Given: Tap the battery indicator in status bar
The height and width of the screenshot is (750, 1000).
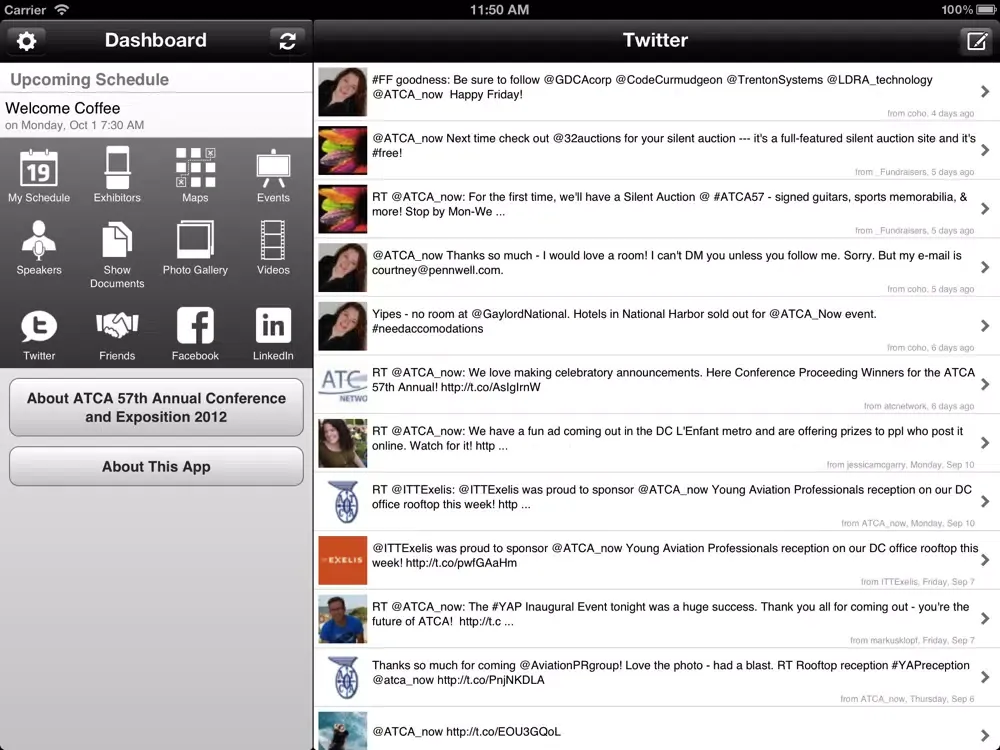Looking at the screenshot, I should tap(985, 10).
